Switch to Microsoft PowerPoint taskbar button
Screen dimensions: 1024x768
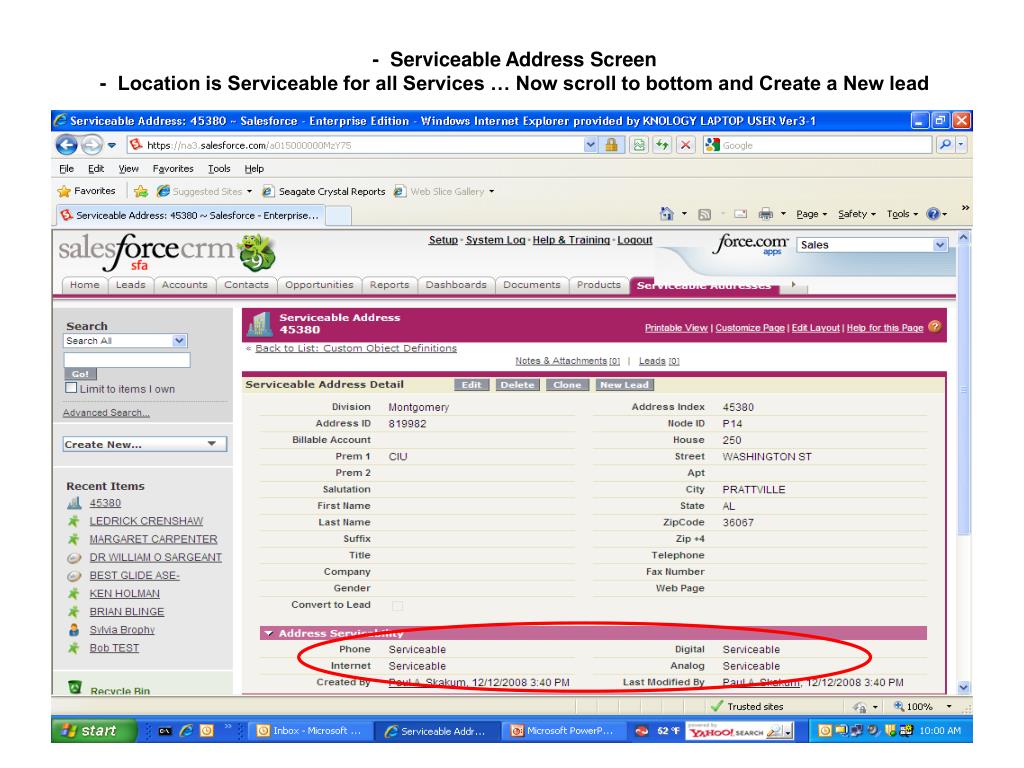(562, 731)
